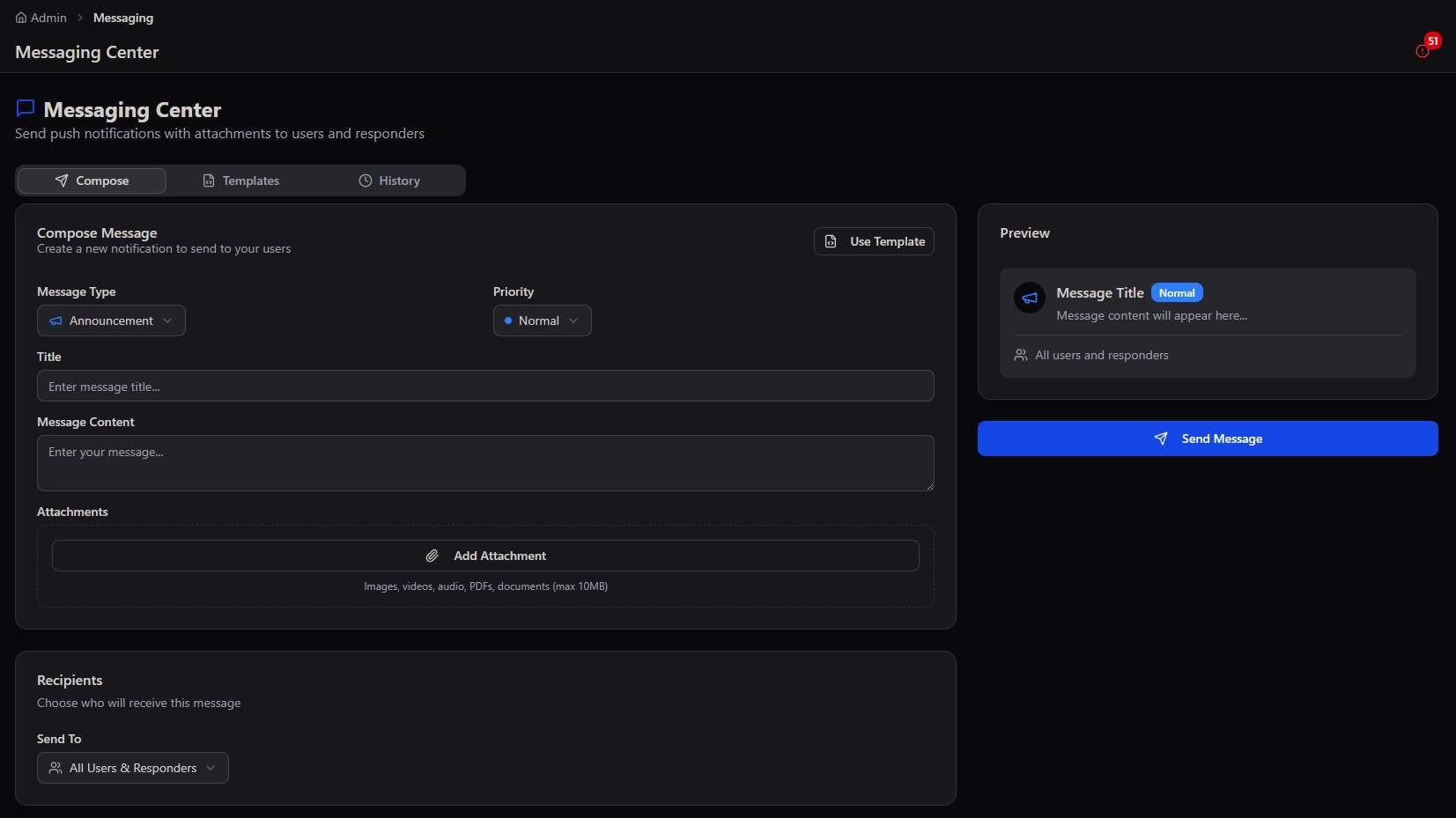1456x818 pixels.
Task: Open the Announcement message type dropdown
Action: point(111,321)
